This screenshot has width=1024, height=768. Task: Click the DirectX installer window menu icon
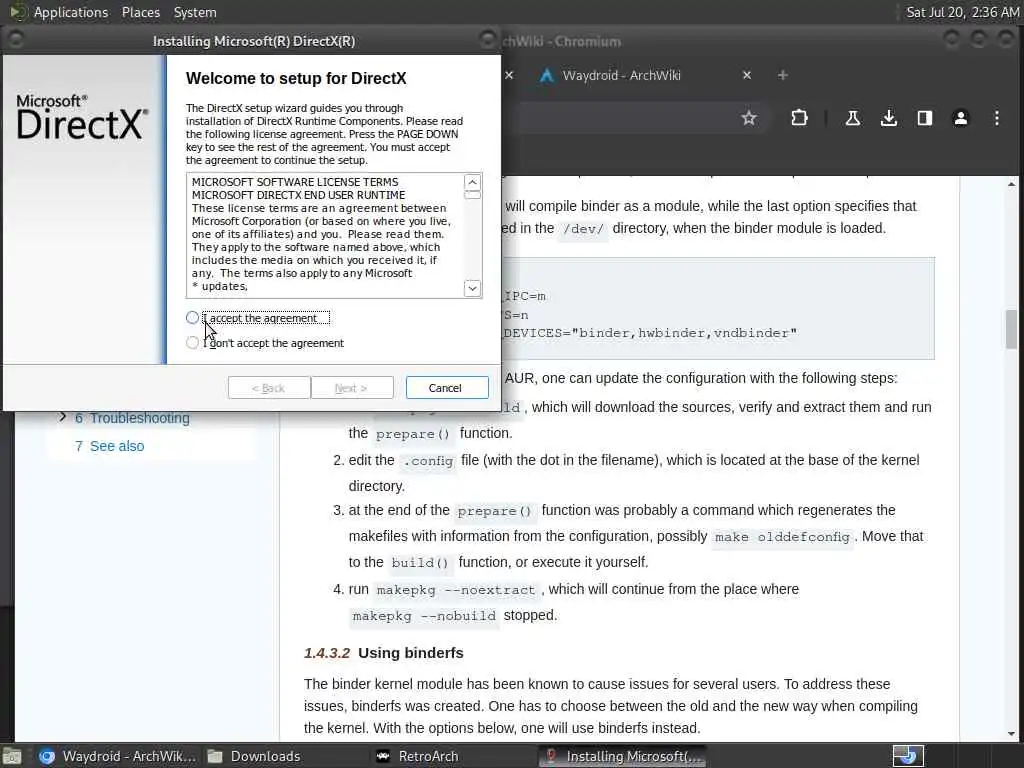coord(16,40)
